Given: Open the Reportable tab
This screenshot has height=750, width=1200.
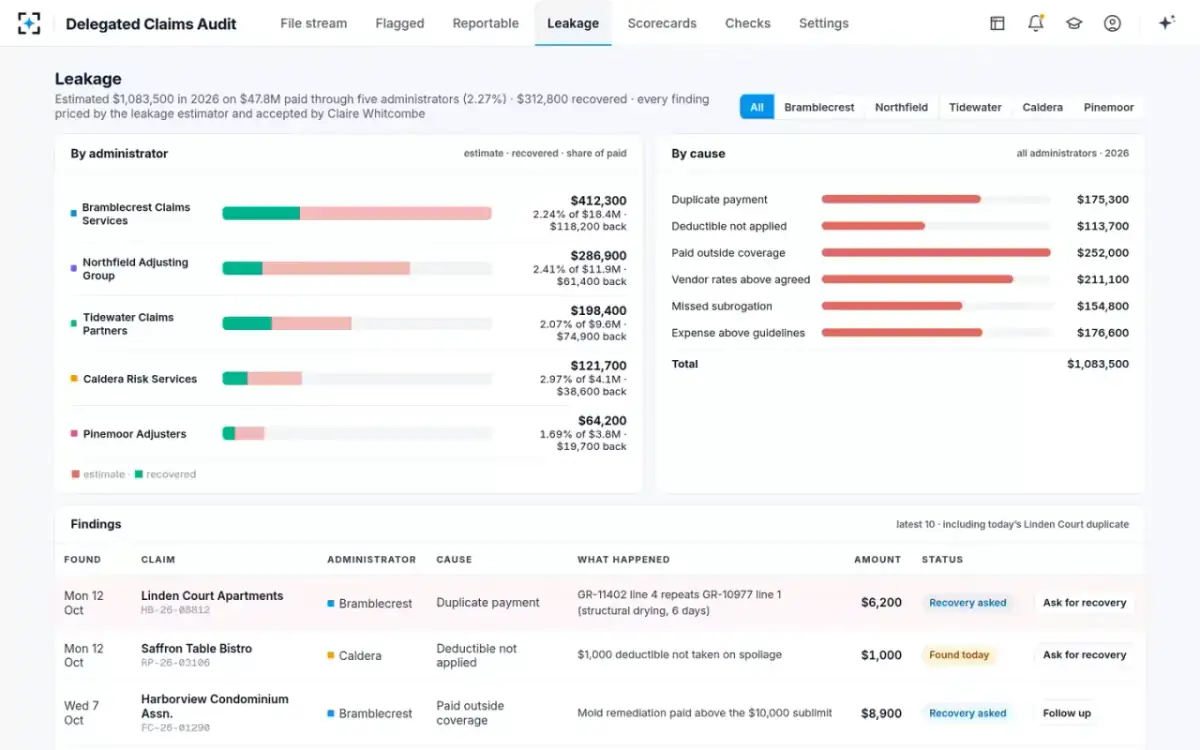Looking at the screenshot, I should (x=486, y=23).
